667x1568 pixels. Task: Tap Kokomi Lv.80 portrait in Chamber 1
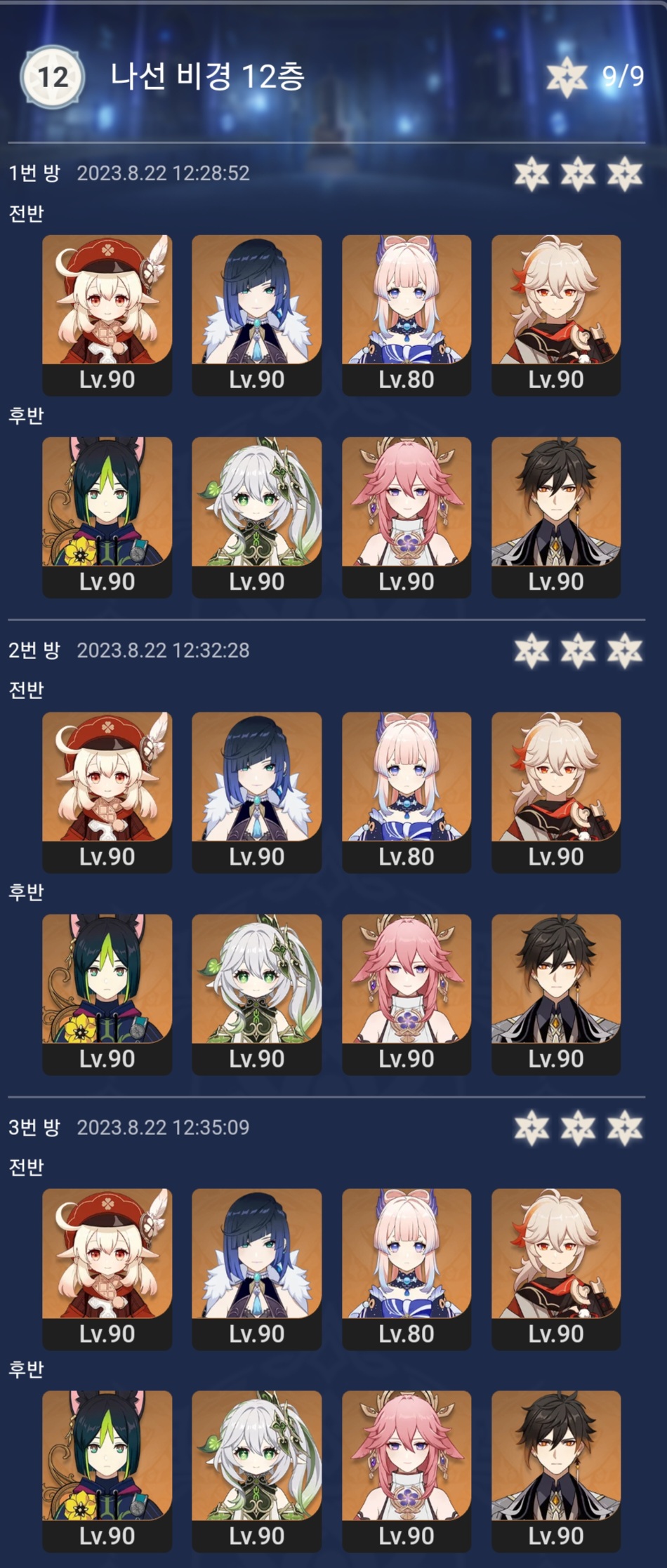click(x=407, y=314)
